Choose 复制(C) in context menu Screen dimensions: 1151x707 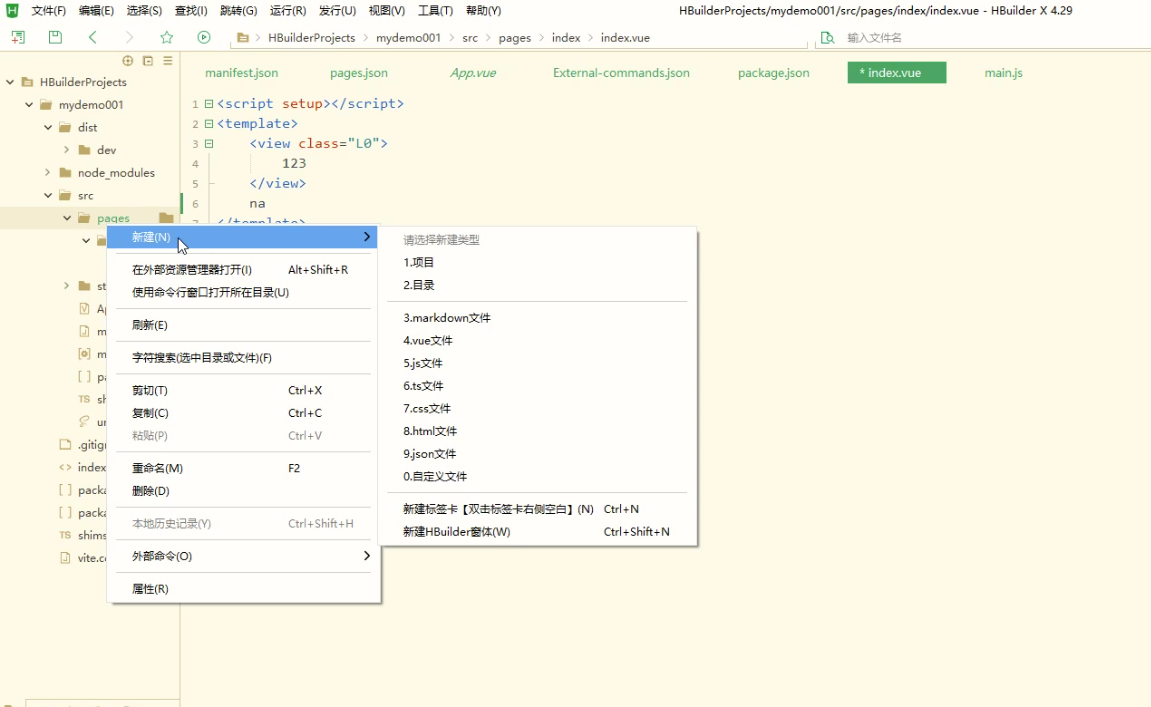click(244, 413)
